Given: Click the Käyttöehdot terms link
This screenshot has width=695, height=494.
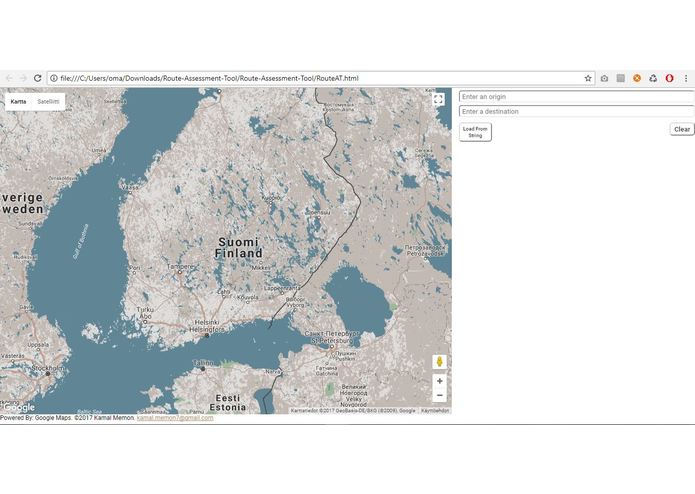Looking at the screenshot, I should 435,411.
